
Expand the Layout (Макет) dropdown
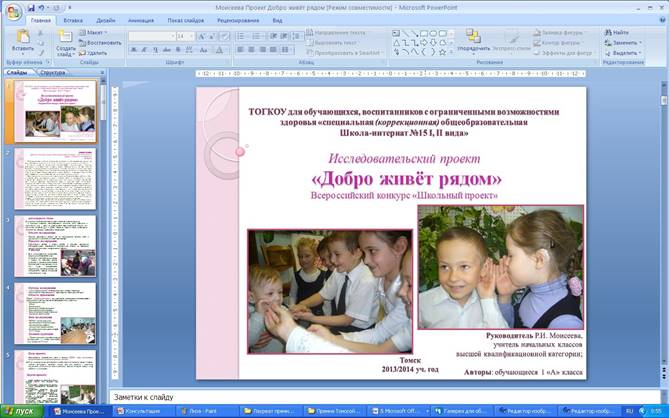point(93,33)
